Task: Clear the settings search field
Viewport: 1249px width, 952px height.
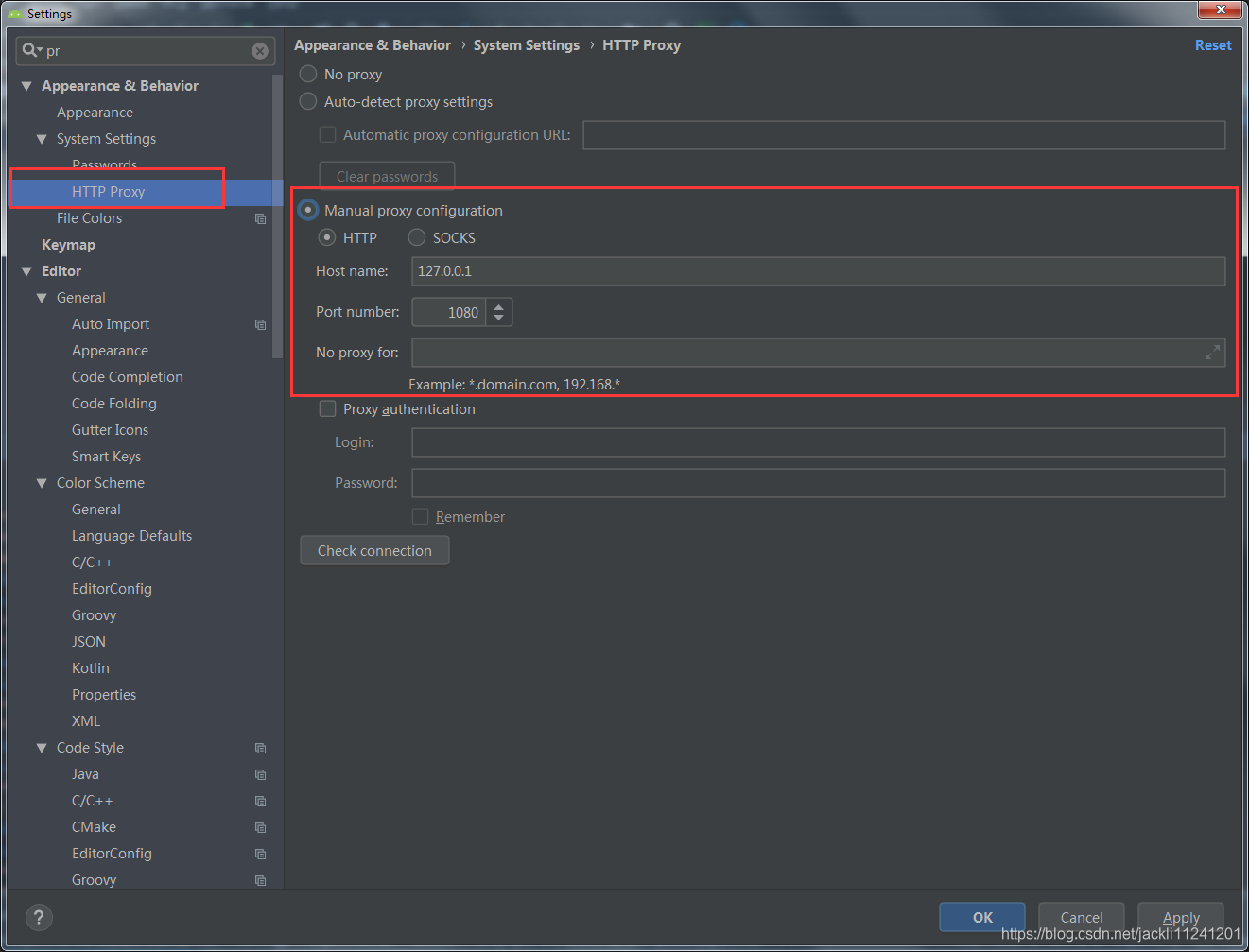Action: tap(260, 51)
